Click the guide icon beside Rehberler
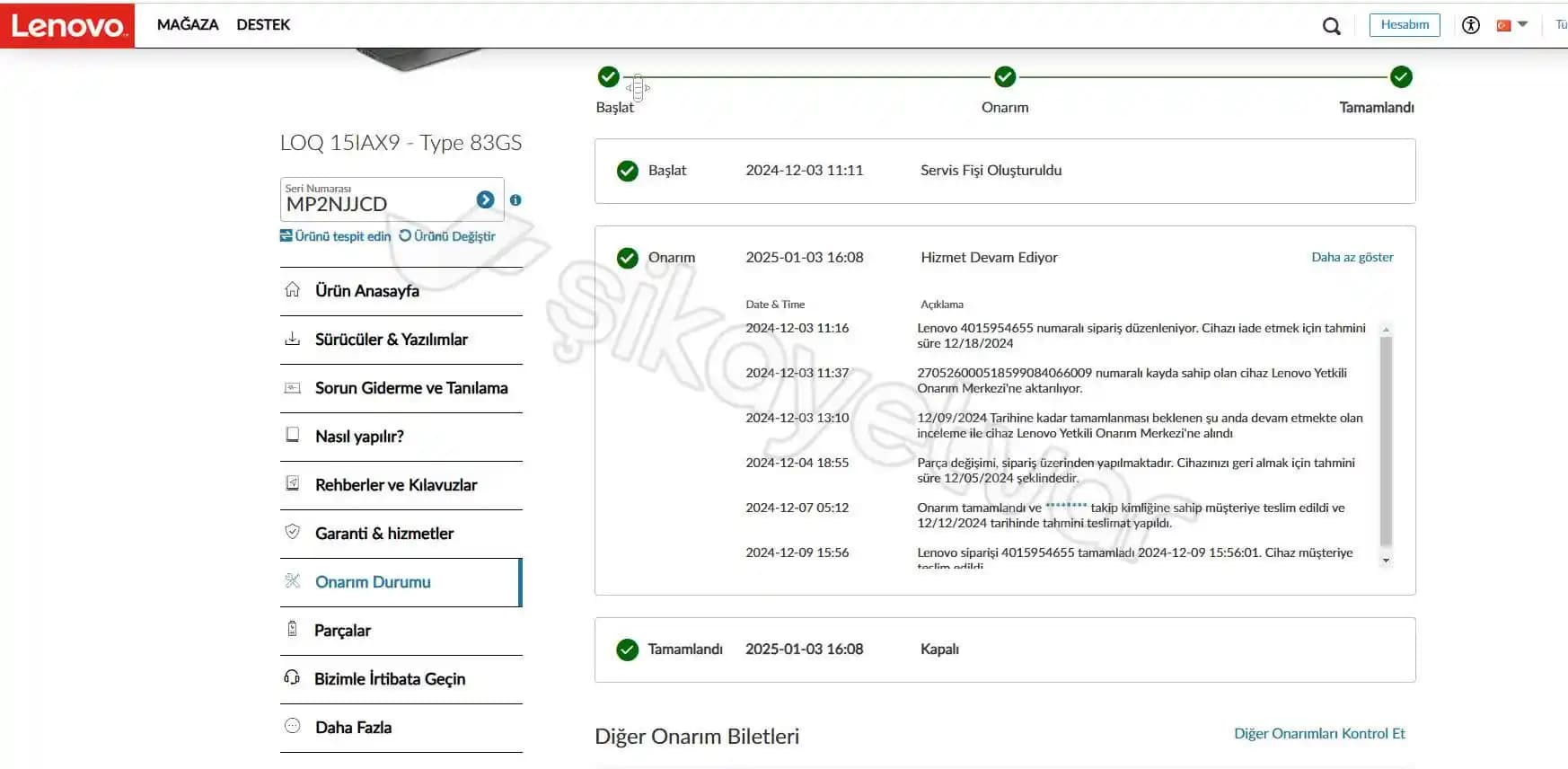1568x769 pixels. coord(292,483)
